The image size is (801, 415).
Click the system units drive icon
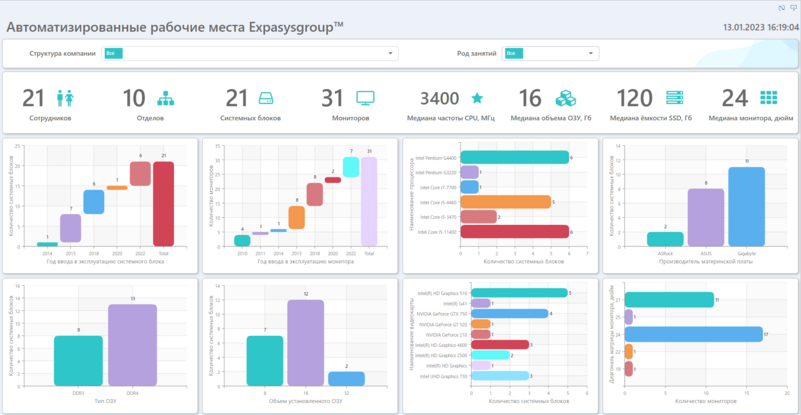point(266,98)
